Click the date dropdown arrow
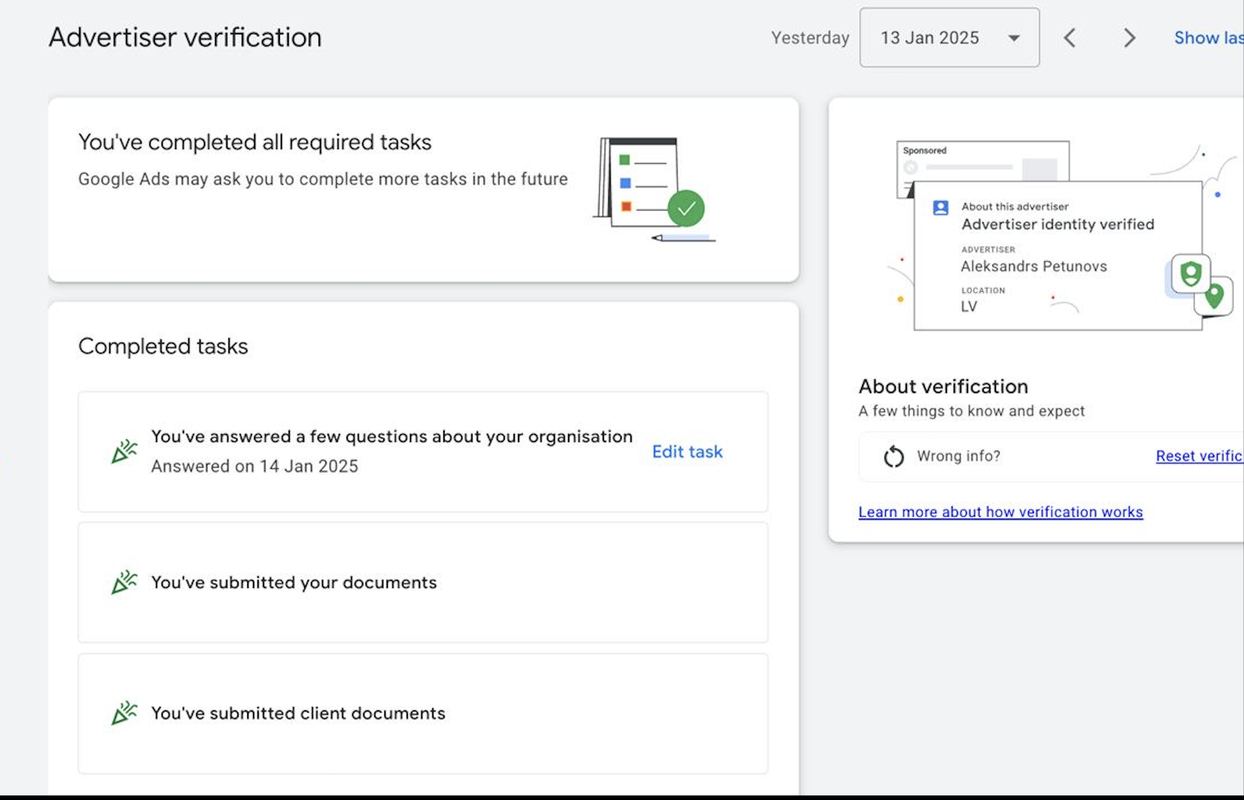1244x800 pixels. (x=1014, y=38)
